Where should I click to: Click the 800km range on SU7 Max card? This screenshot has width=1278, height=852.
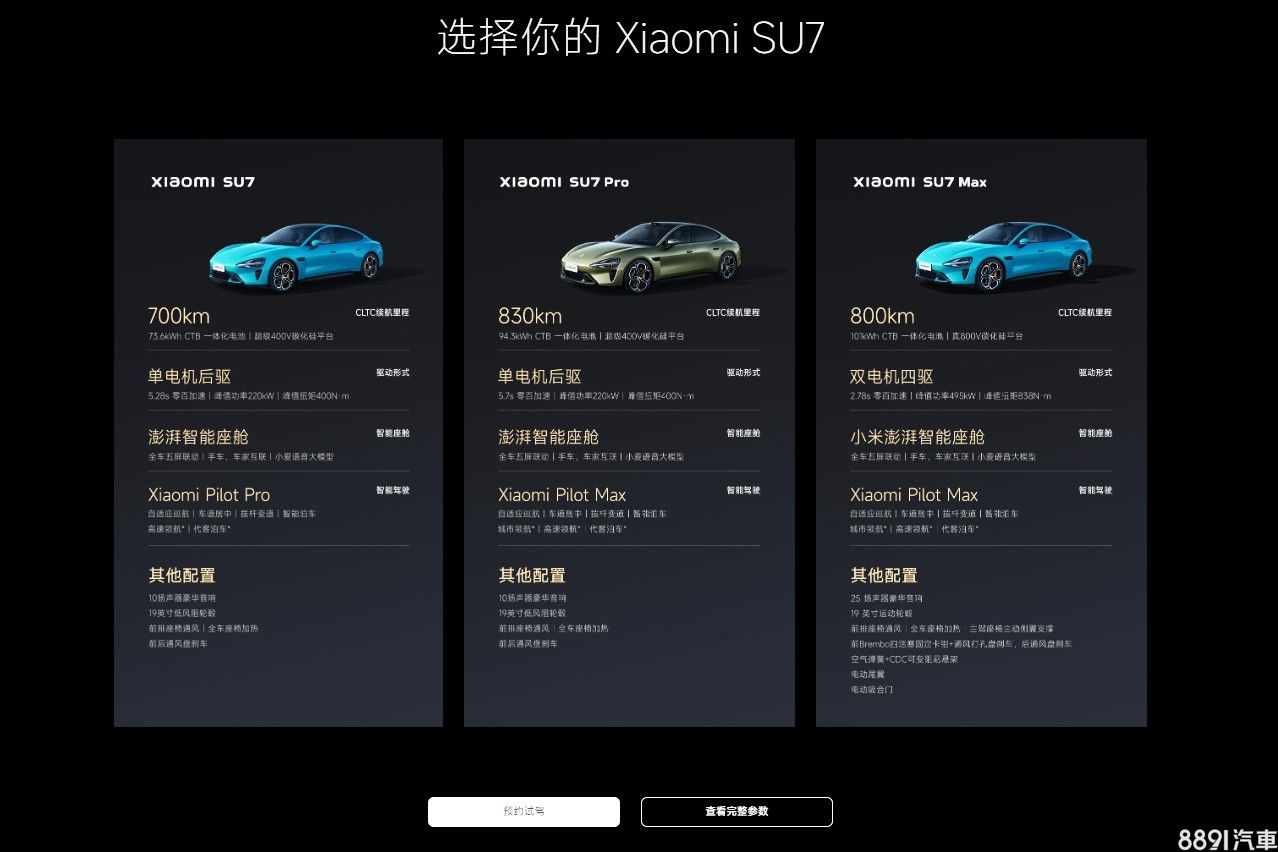[882, 317]
